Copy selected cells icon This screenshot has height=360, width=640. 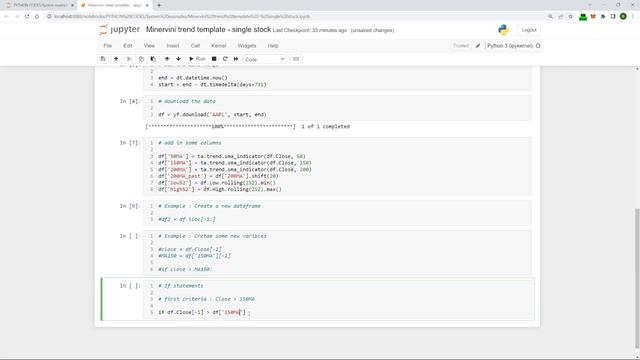click(x=141, y=59)
